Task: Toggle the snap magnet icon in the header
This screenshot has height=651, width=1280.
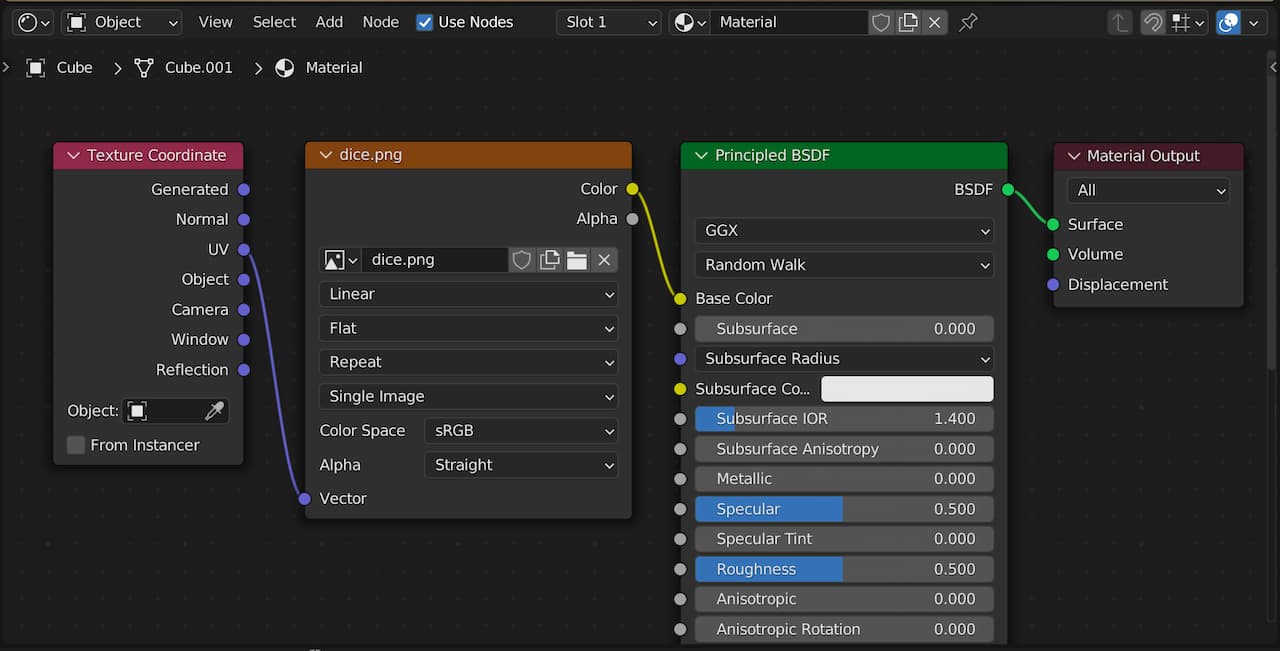Action: 1153,22
